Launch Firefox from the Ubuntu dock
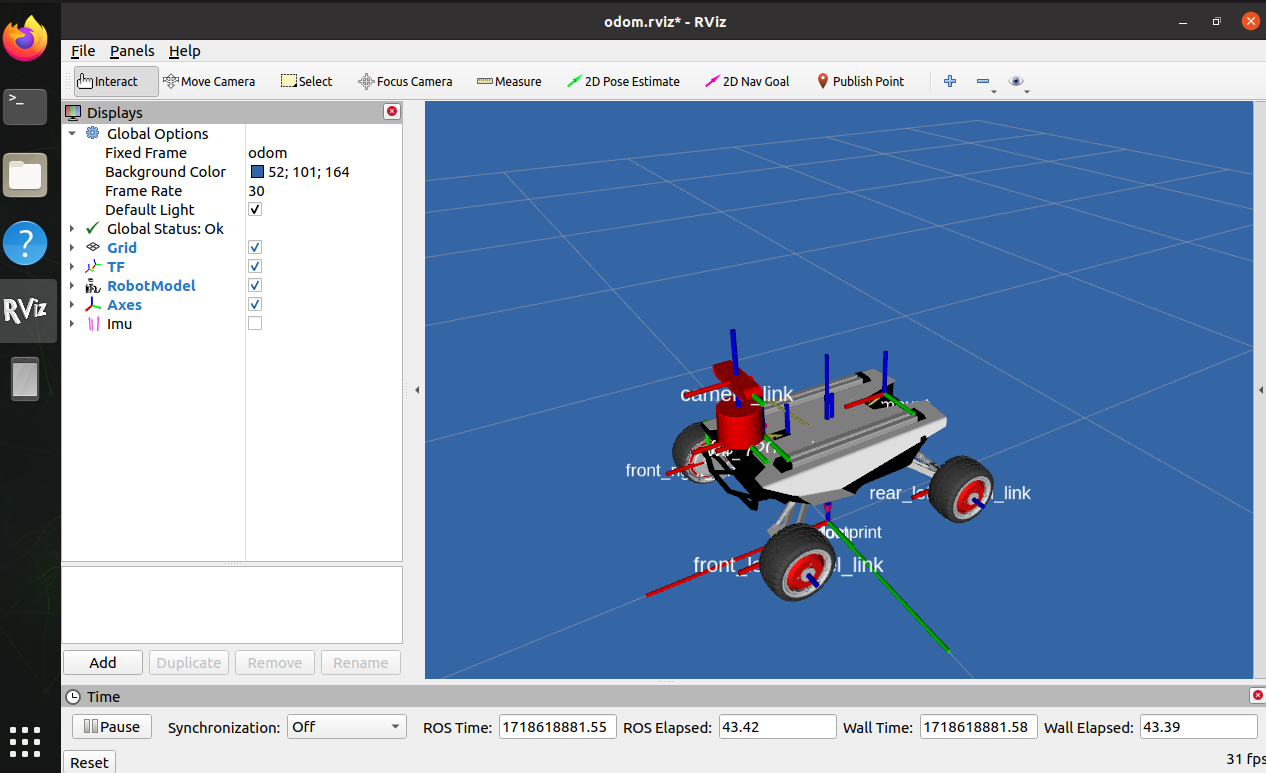The height and width of the screenshot is (773, 1266). coord(25,40)
